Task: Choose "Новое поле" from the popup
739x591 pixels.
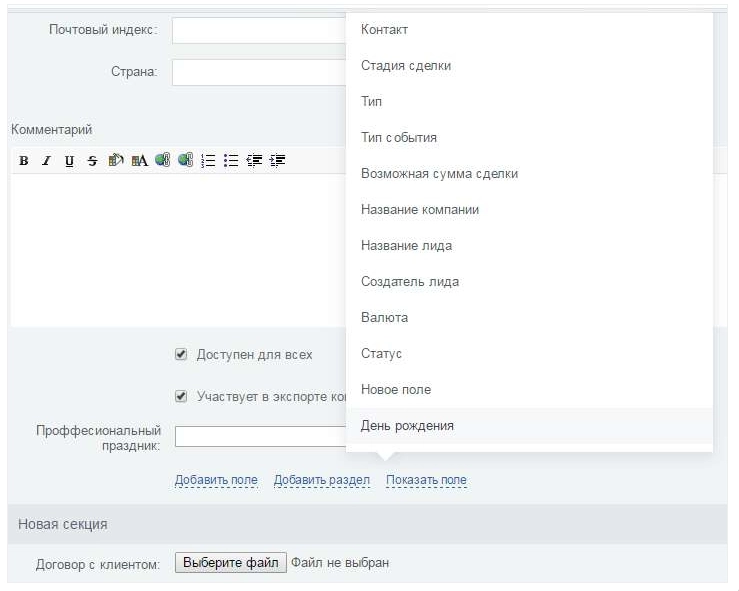Action: click(x=396, y=390)
